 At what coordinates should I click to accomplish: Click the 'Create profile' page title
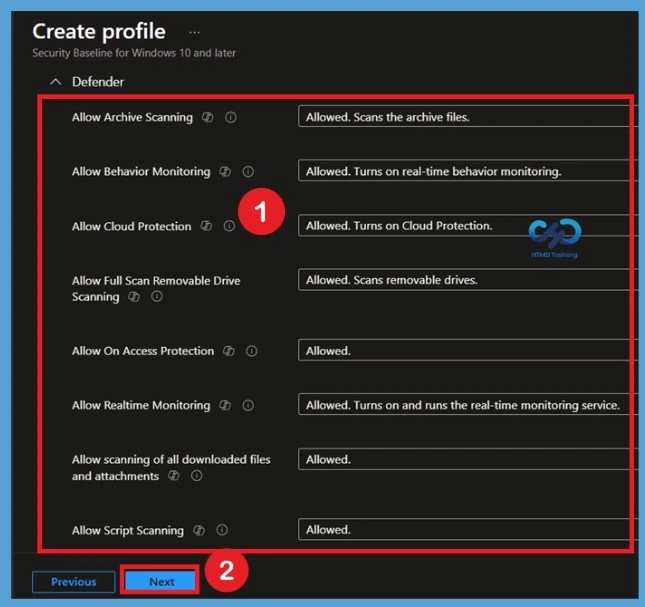(99, 32)
